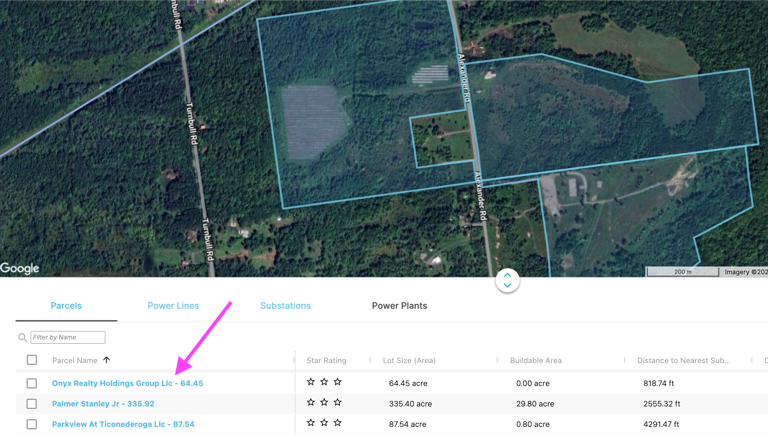This screenshot has width=768, height=435.
Task: Check the Onyx Realty Holdings row checkbox
Action: [32, 383]
